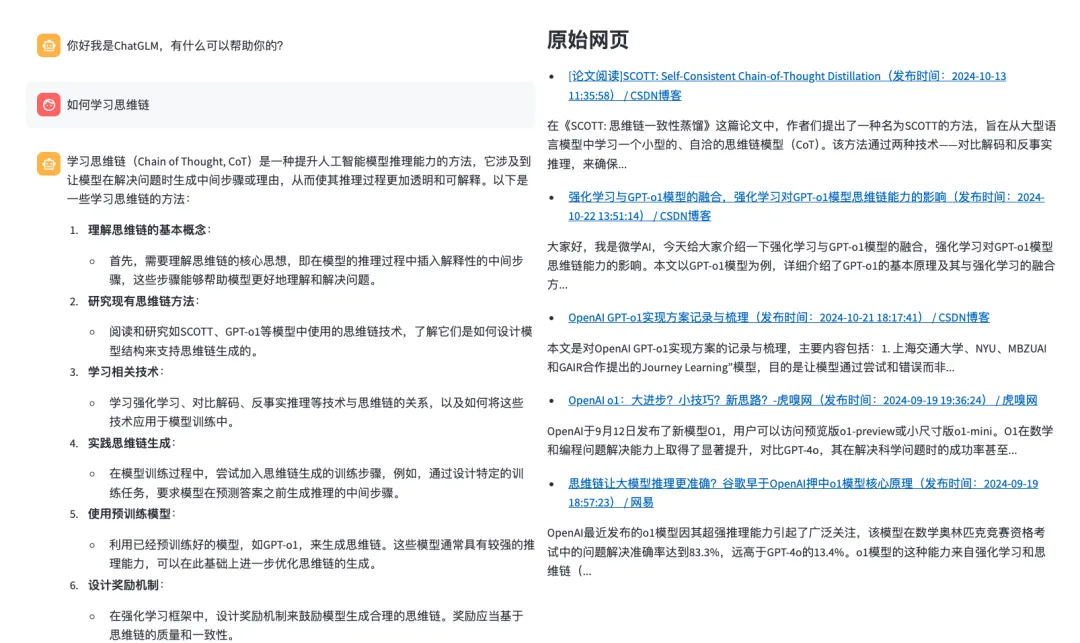1080x643 pixels.
Task: Click the bot avatar beside the 学习思维链 answer
Action: tap(48, 164)
